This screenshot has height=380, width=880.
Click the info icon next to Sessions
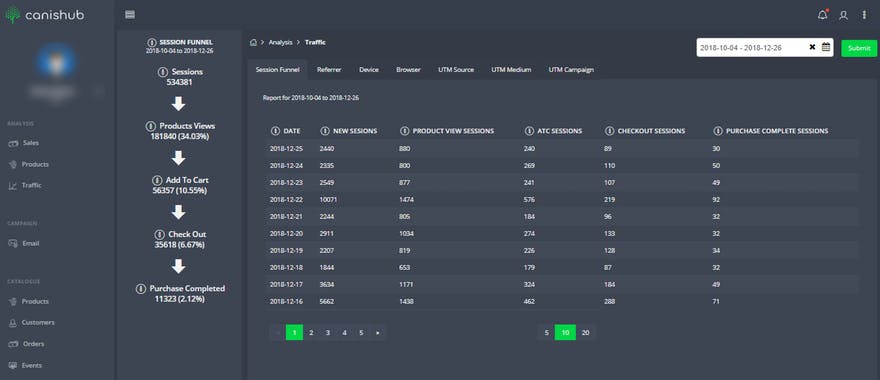coord(163,72)
